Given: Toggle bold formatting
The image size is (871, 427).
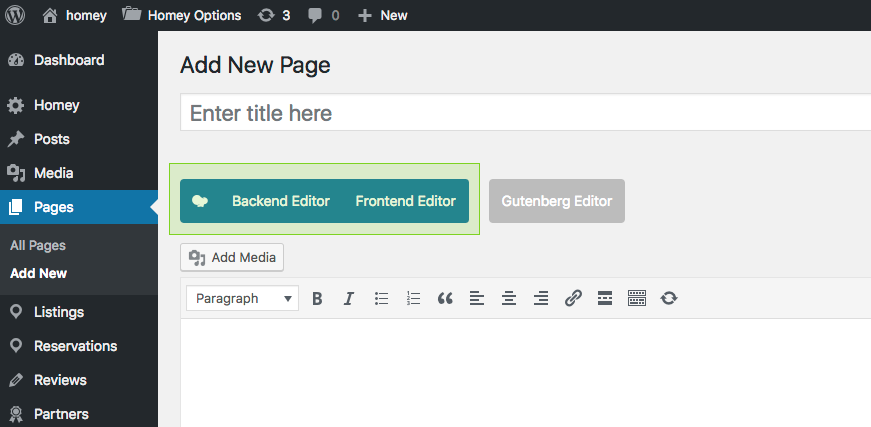Looking at the screenshot, I should (317, 299).
